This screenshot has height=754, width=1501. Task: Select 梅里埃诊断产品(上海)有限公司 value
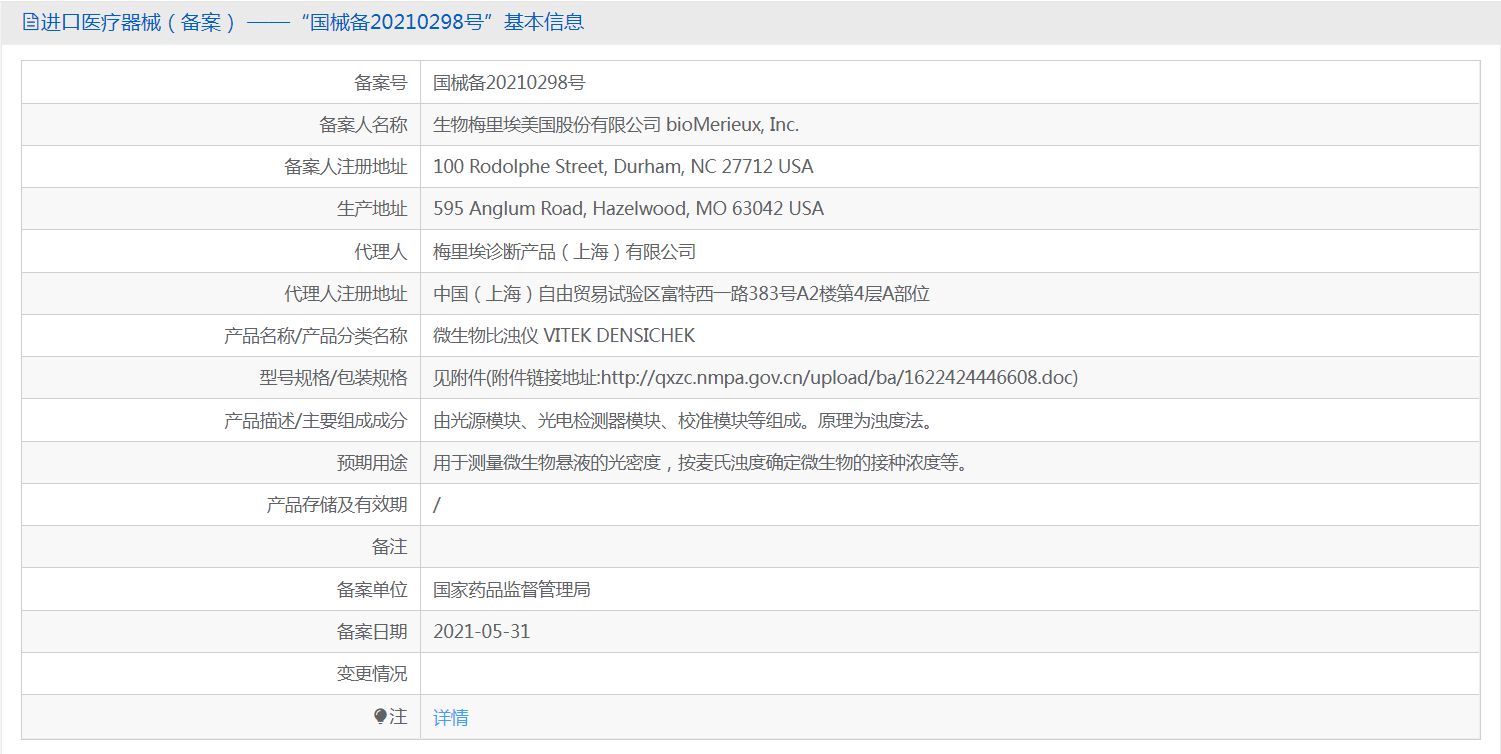564,251
